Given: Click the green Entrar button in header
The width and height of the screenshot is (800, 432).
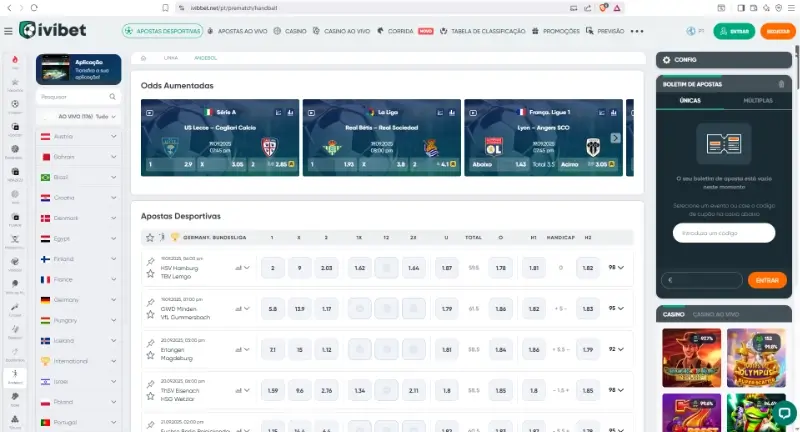Looking at the screenshot, I should tap(735, 31).
